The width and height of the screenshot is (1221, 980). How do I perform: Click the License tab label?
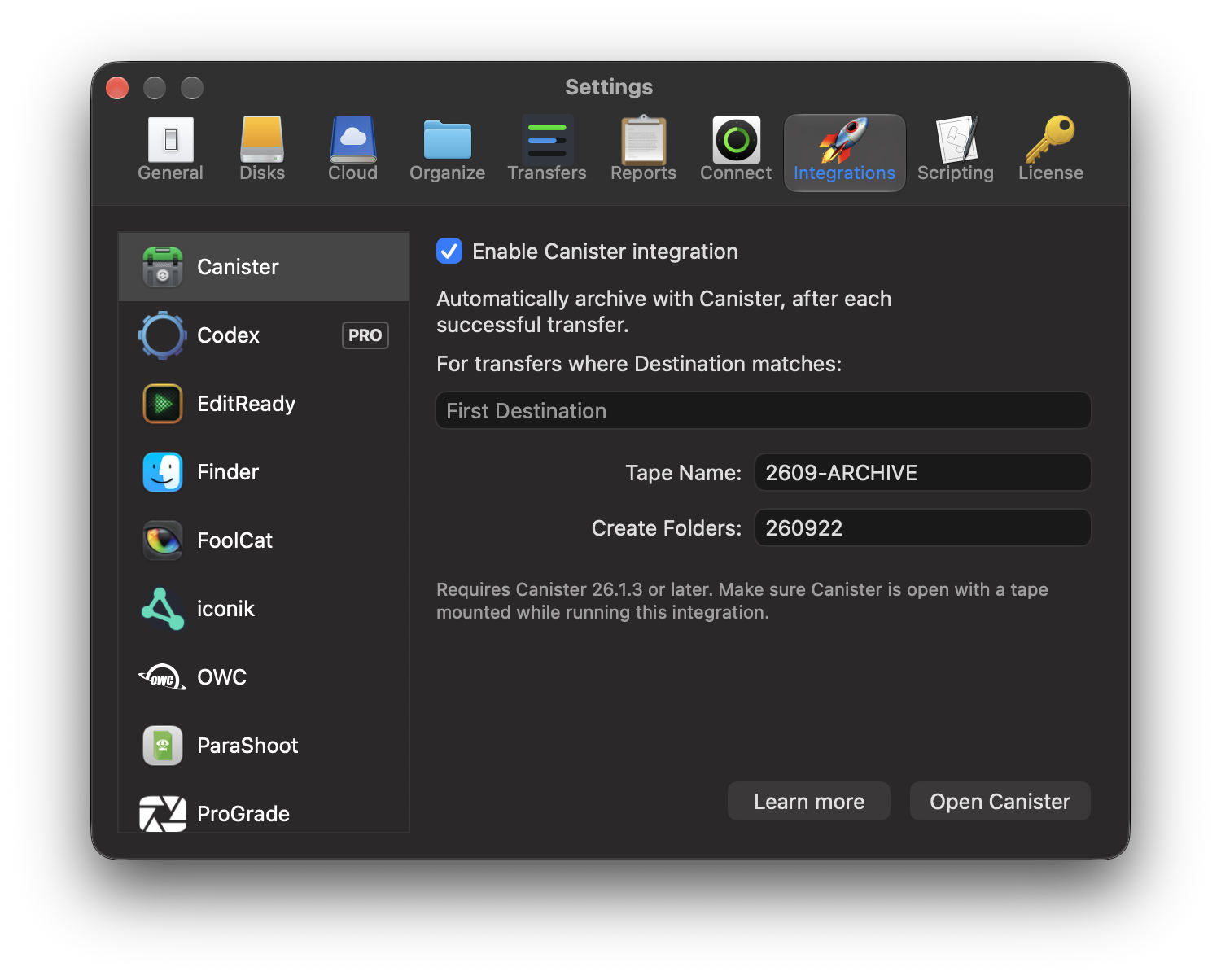pyautogui.click(x=1051, y=173)
